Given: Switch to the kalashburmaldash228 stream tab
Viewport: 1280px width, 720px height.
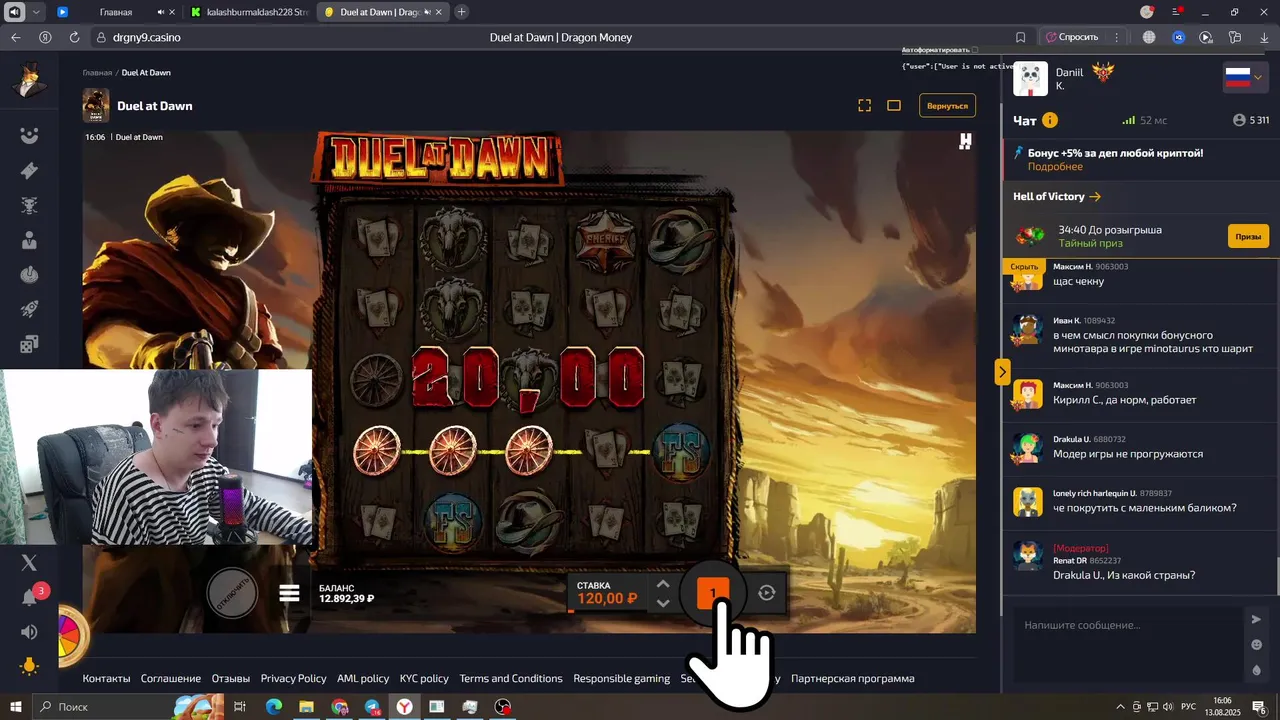Looking at the screenshot, I should [x=250, y=12].
